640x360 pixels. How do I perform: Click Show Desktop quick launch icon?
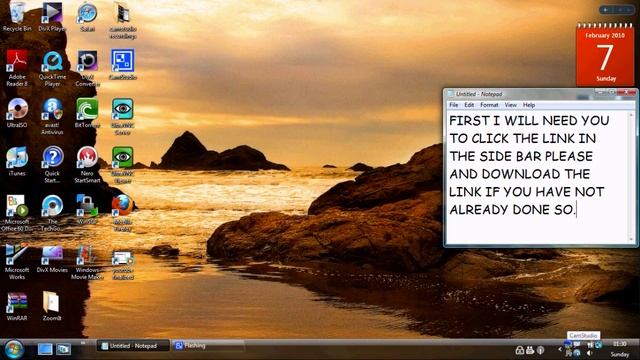pos(45,349)
